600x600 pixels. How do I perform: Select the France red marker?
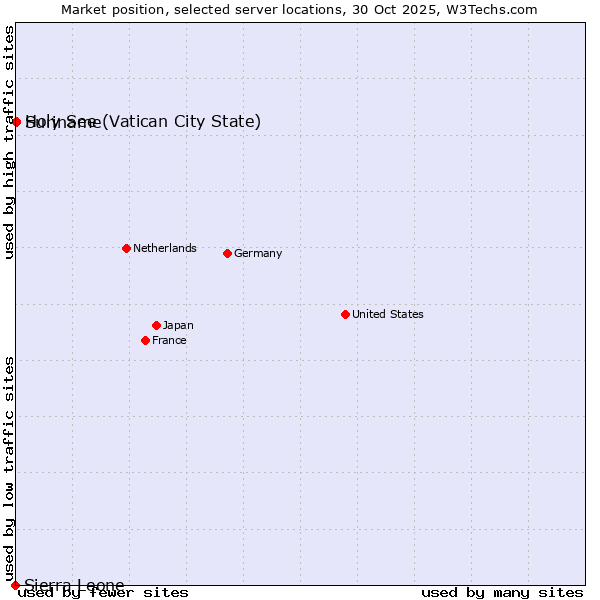[145, 340]
